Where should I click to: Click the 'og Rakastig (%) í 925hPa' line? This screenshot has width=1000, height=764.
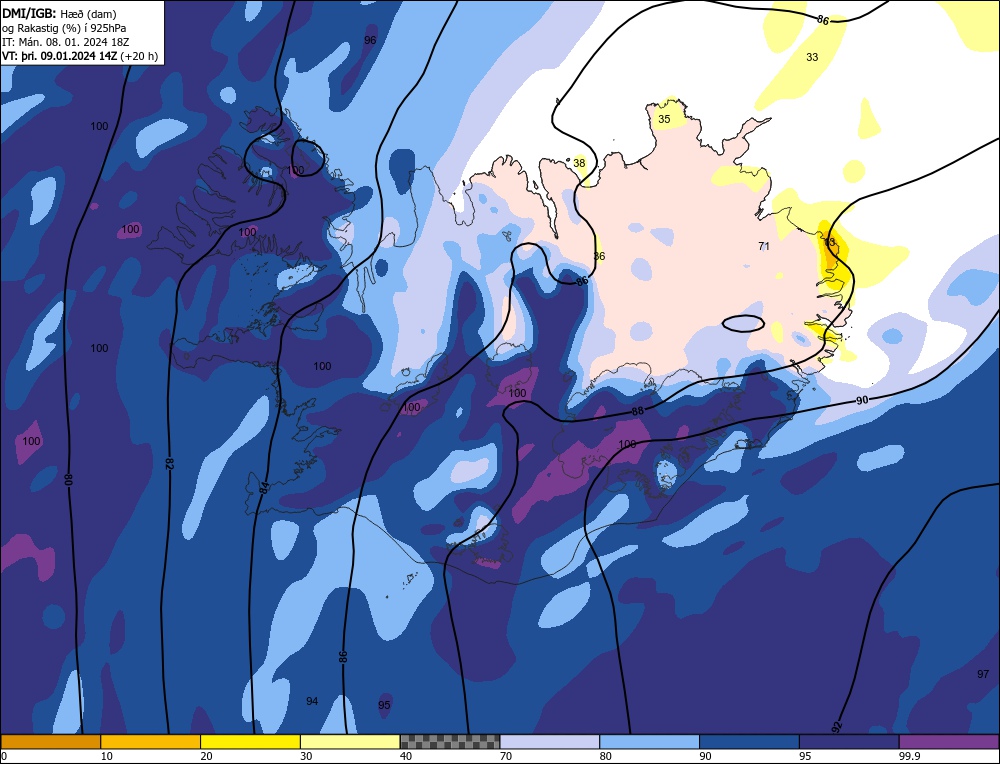pos(64,28)
